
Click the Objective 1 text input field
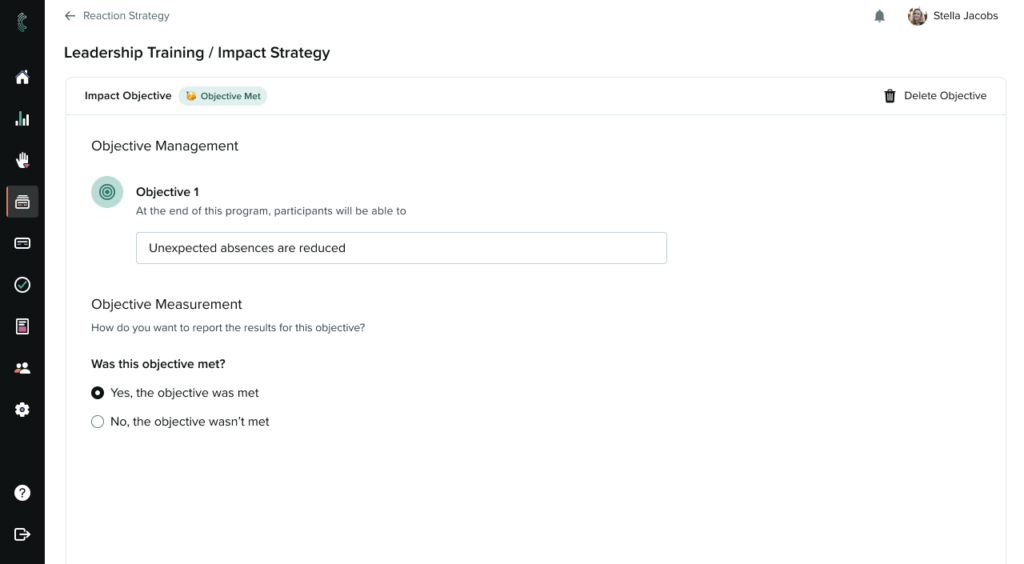(401, 248)
